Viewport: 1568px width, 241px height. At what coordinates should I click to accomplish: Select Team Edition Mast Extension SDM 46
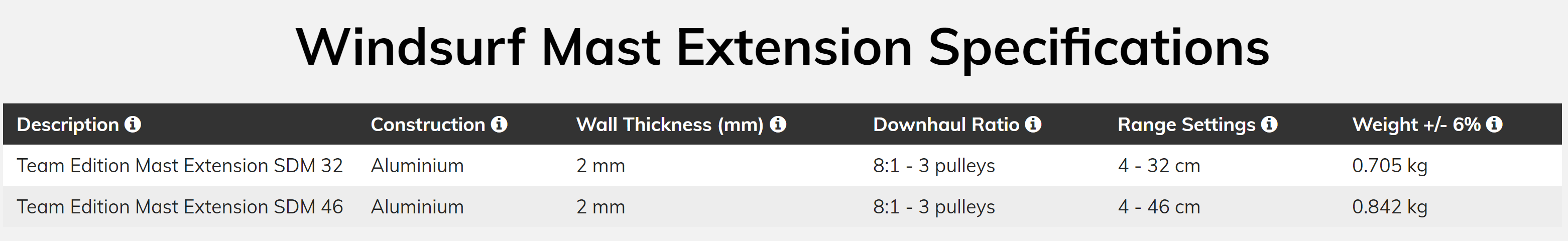[x=180, y=207]
